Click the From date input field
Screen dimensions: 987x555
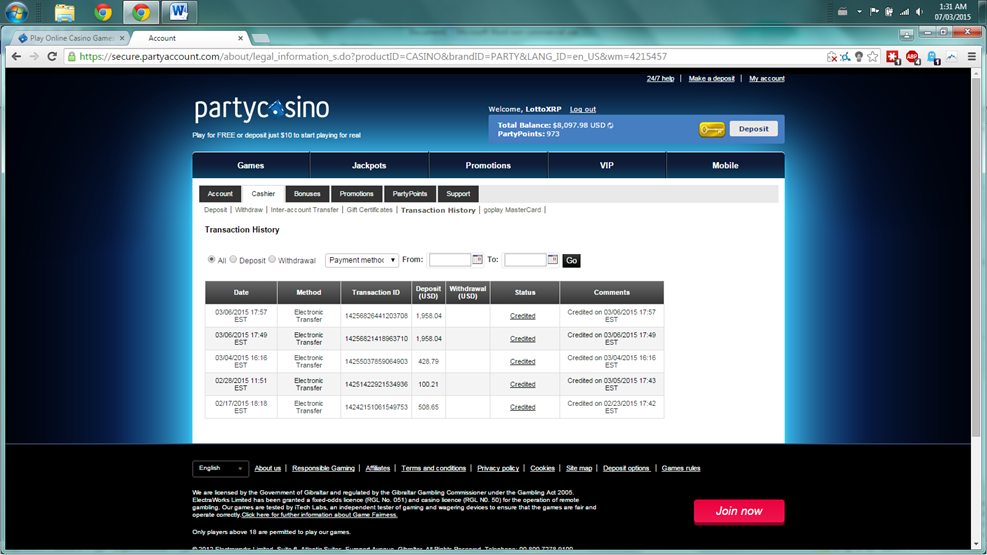(449, 260)
